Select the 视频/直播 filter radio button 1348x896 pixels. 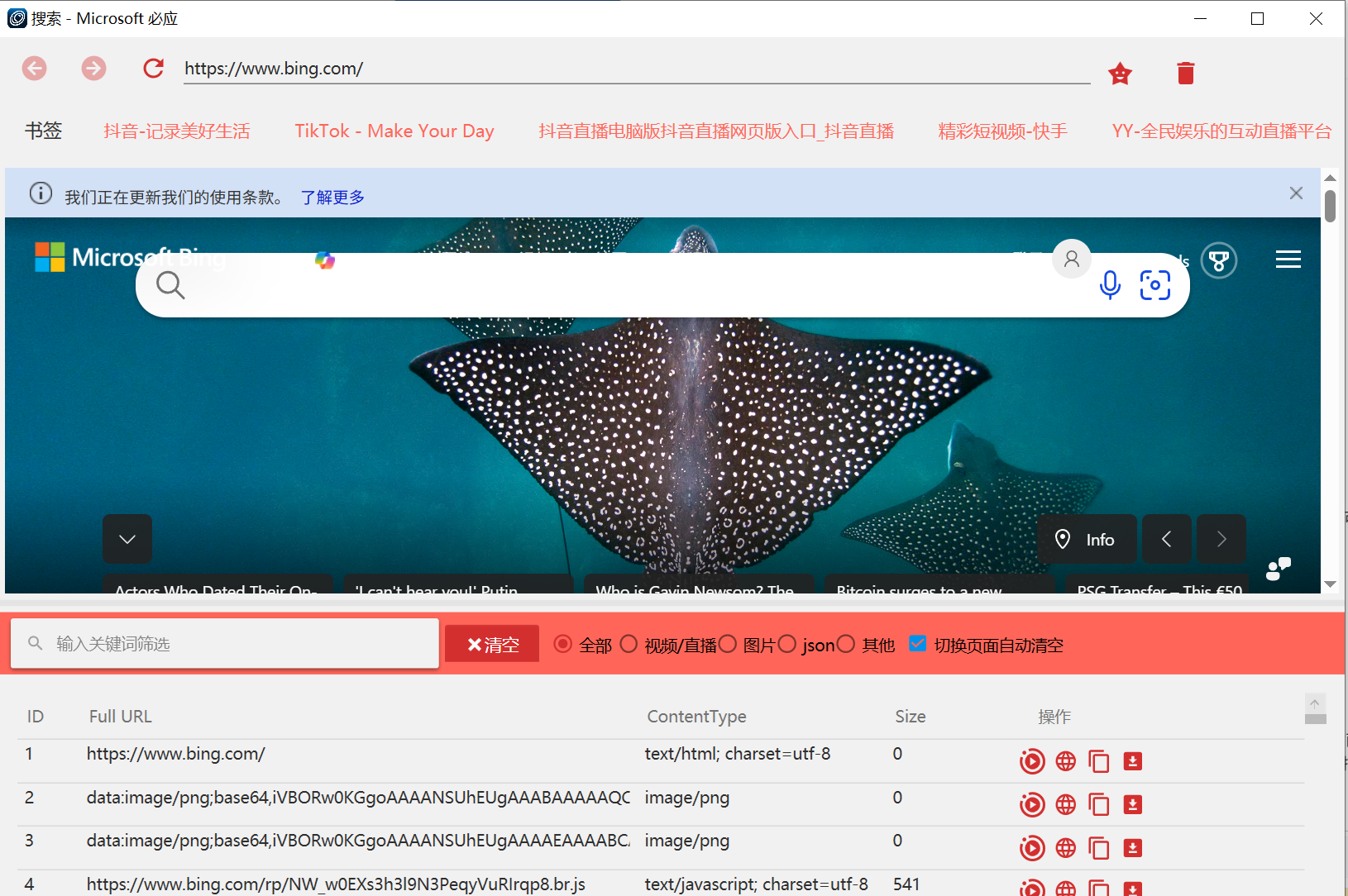click(x=629, y=644)
